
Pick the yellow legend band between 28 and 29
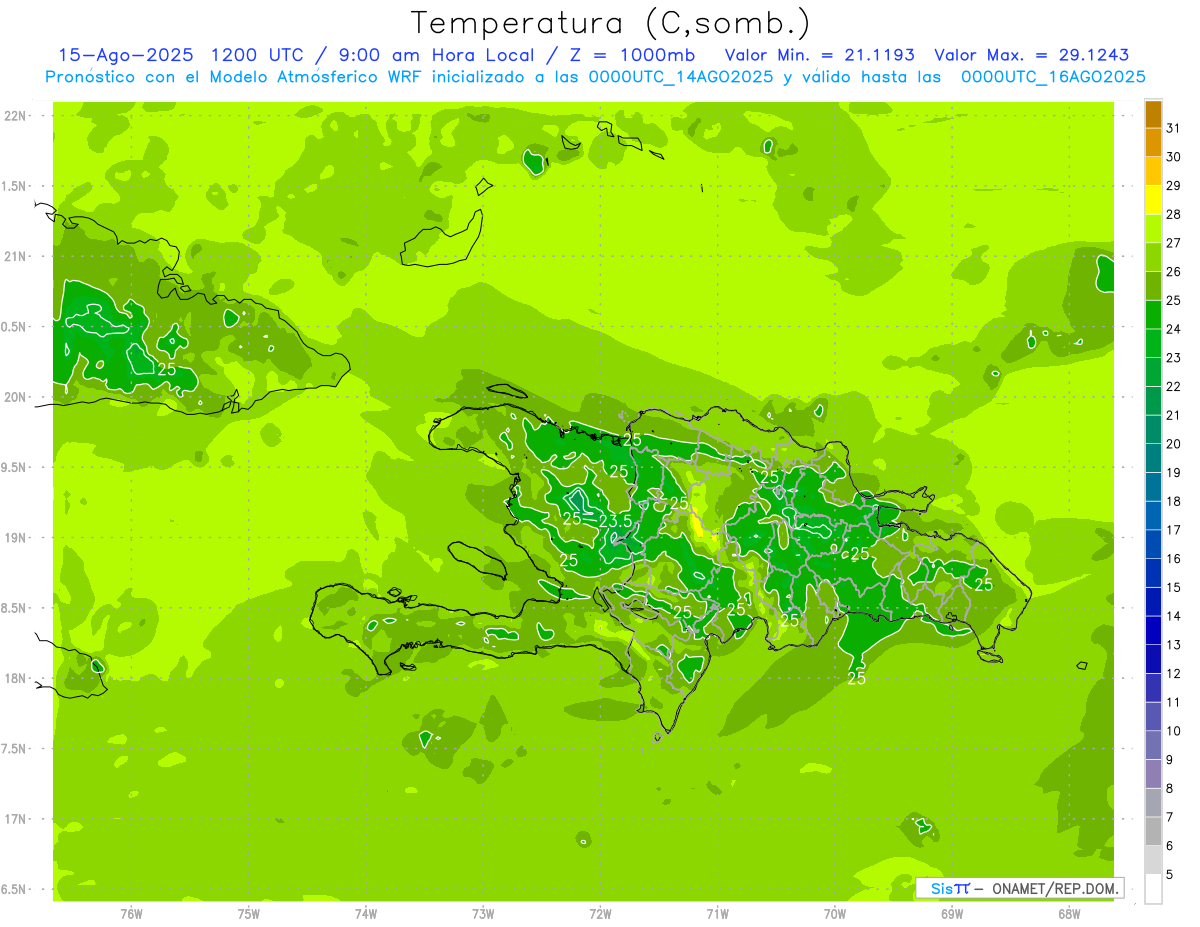(x=1153, y=200)
